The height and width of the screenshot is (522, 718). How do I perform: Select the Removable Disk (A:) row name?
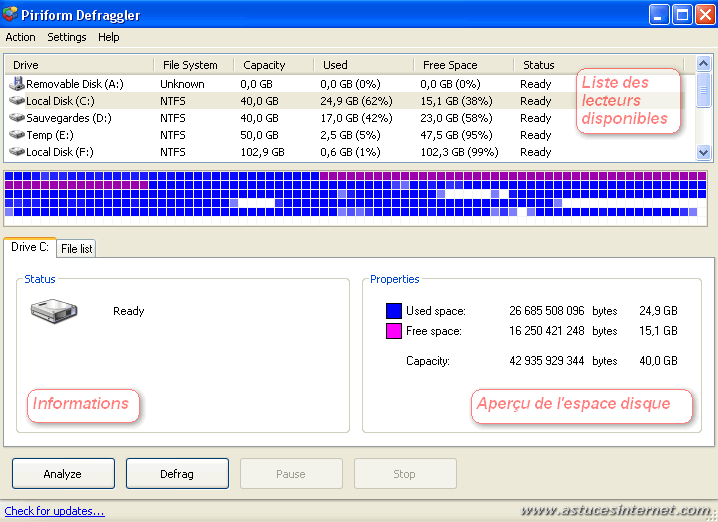pyautogui.click(x=75, y=84)
